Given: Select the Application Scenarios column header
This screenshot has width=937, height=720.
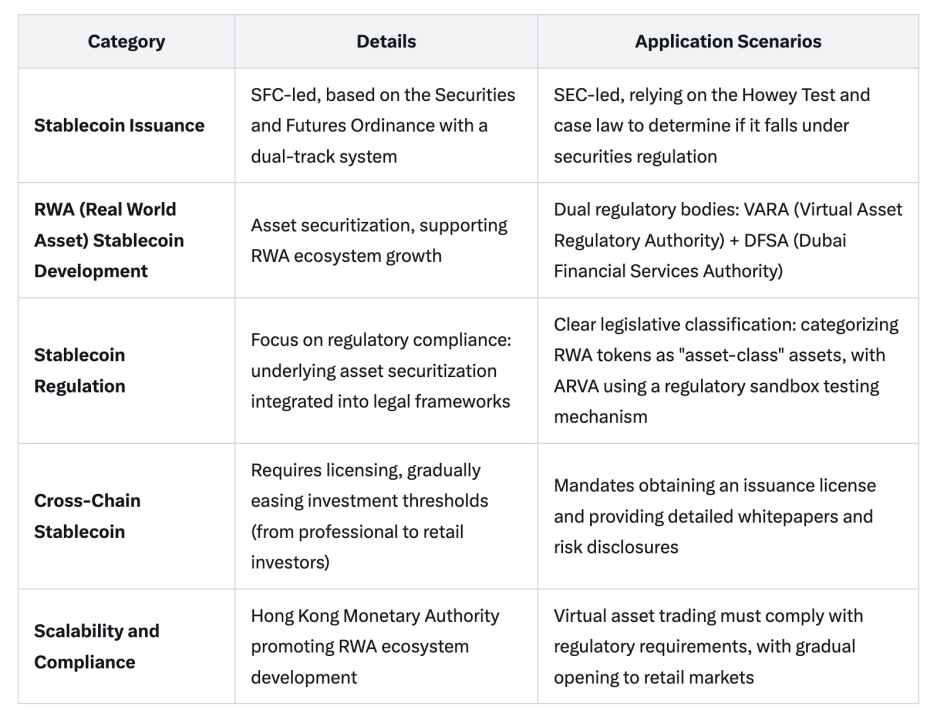Looking at the screenshot, I should 727,42.
